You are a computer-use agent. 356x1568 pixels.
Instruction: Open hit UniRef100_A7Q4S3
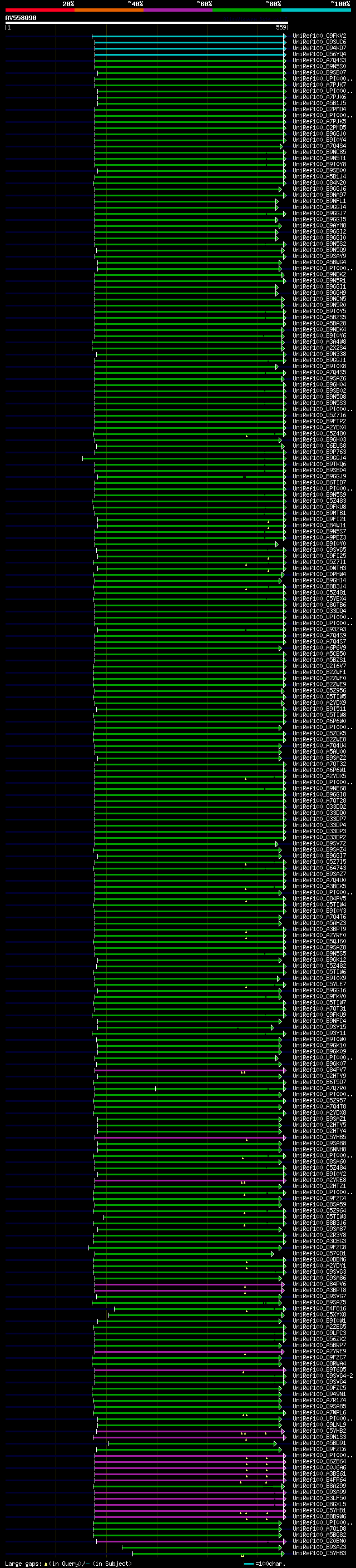pyautogui.click(x=319, y=60)
